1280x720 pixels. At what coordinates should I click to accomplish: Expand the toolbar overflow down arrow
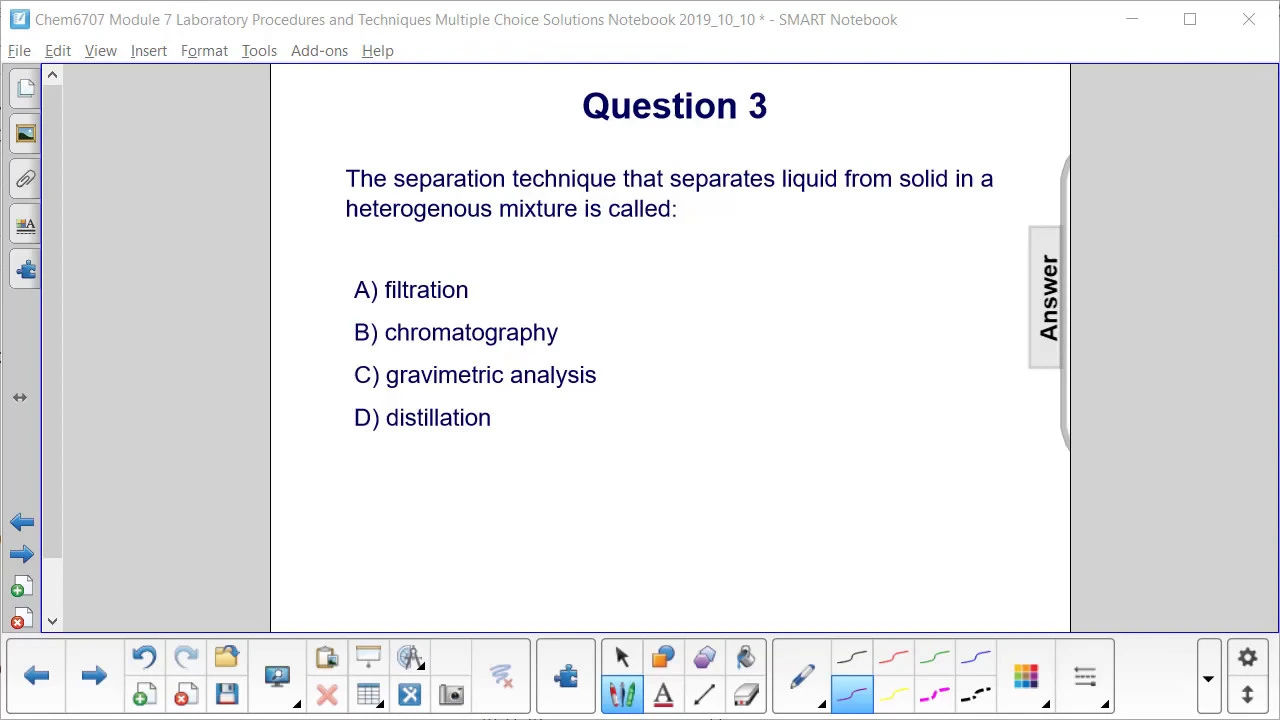click(x=1208, y=678)
